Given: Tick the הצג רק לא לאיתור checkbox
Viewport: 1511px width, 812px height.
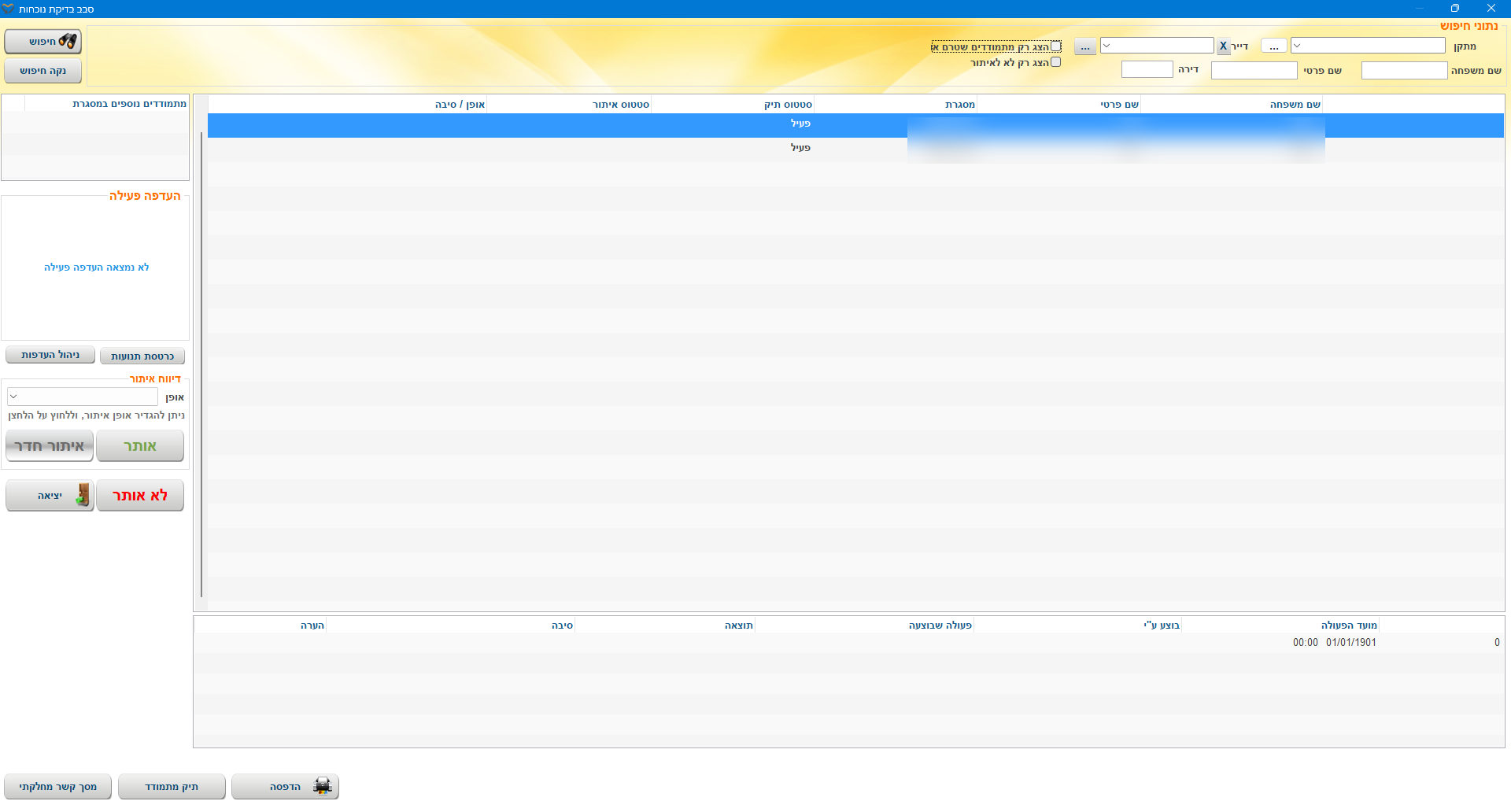Looking at the screenshot, I should tap(1056, 62).
